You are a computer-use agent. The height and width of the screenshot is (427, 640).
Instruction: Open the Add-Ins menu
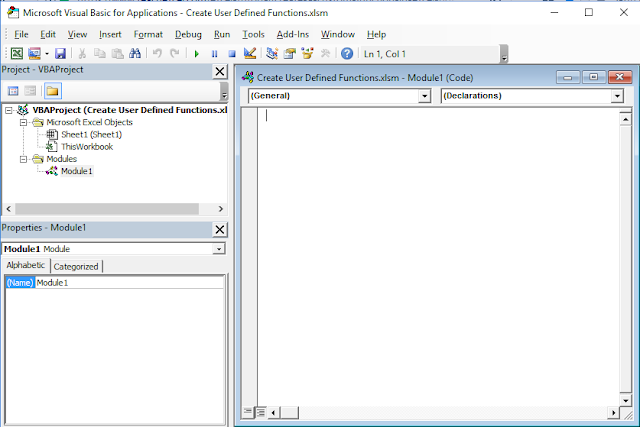(293, 34)
